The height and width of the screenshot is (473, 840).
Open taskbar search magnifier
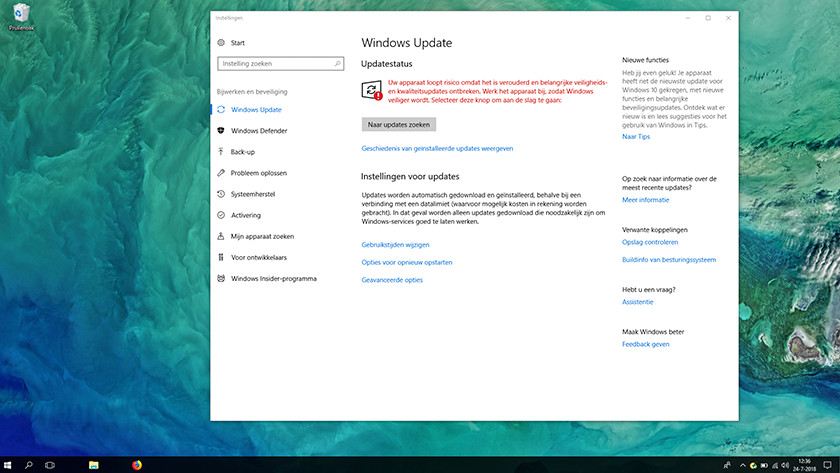pyautogui.click(x=29, y=465)
